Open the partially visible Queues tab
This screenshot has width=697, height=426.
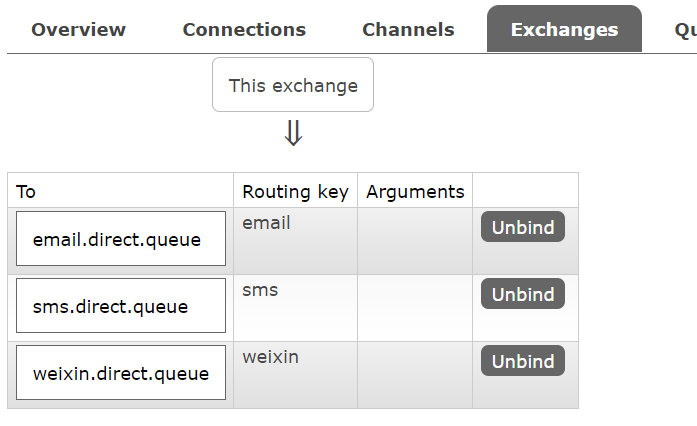click(684, 30)
